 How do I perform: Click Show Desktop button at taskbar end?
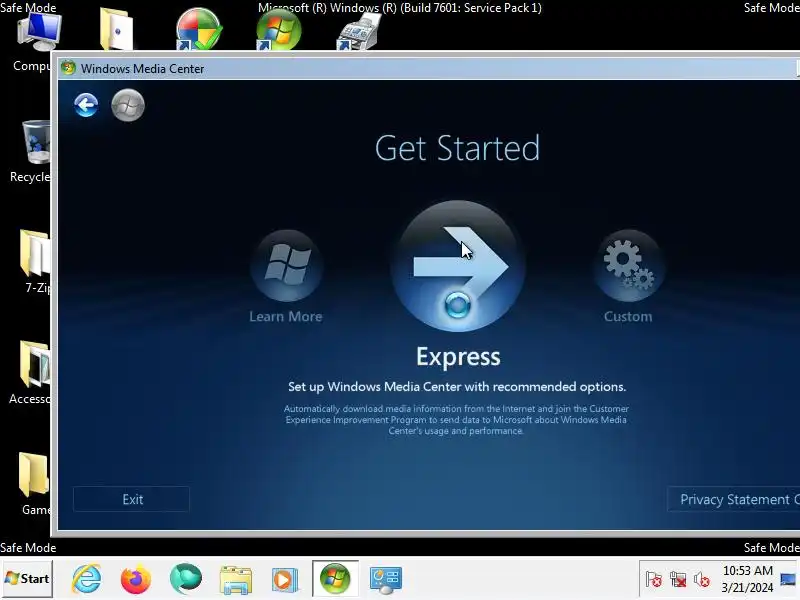tap(788, 579)
